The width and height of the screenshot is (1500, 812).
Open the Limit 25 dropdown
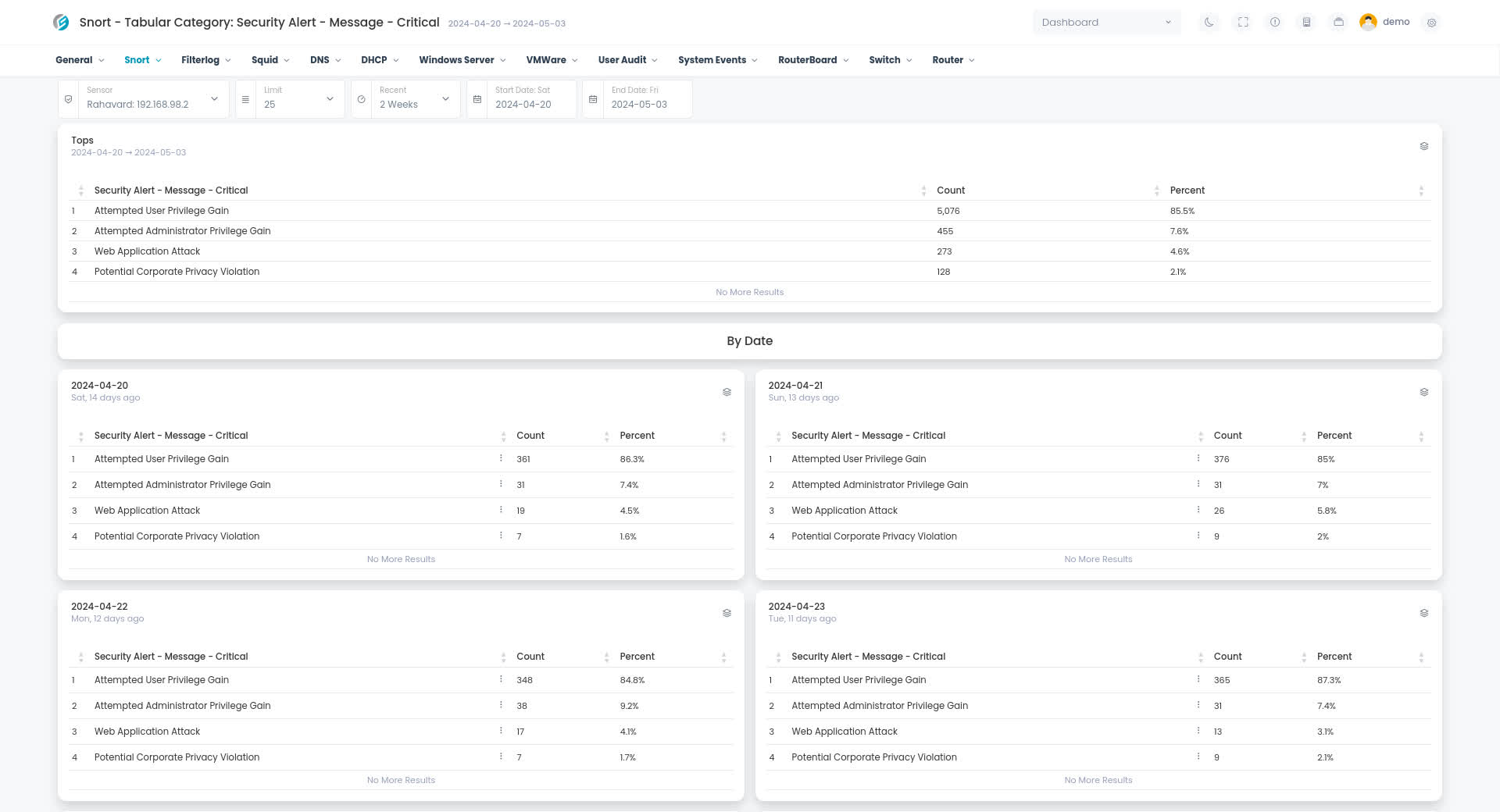pos(300,99)
